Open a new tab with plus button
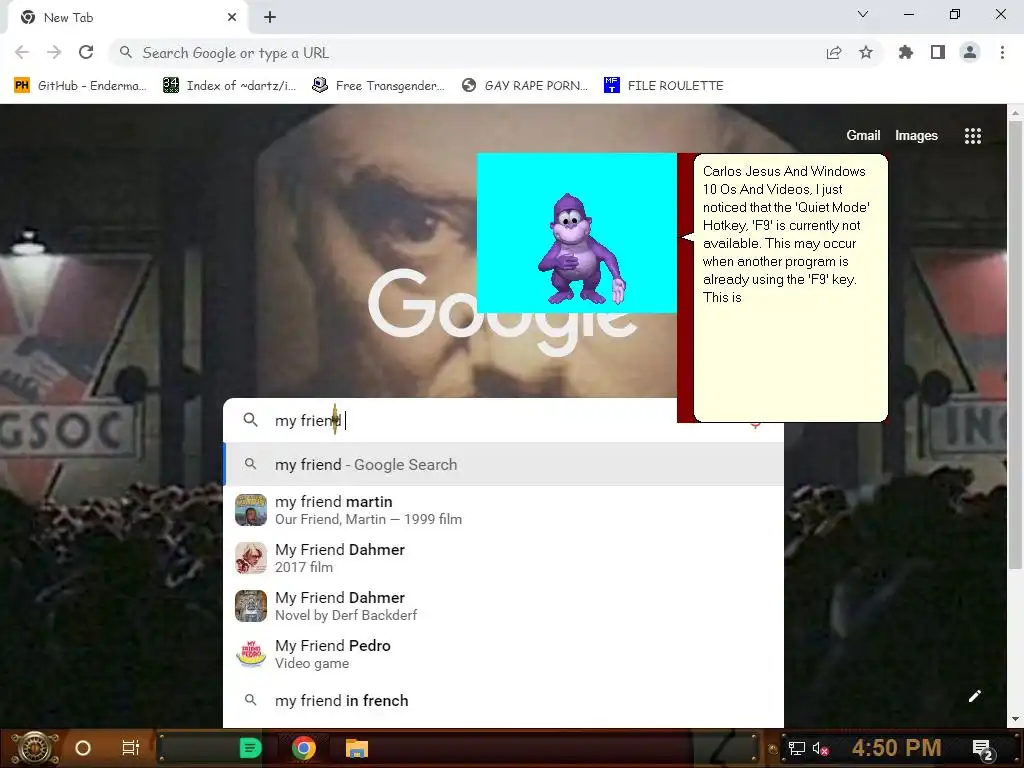The width and height of the screenshot is (1024, 768). click(x=270, y=18)
